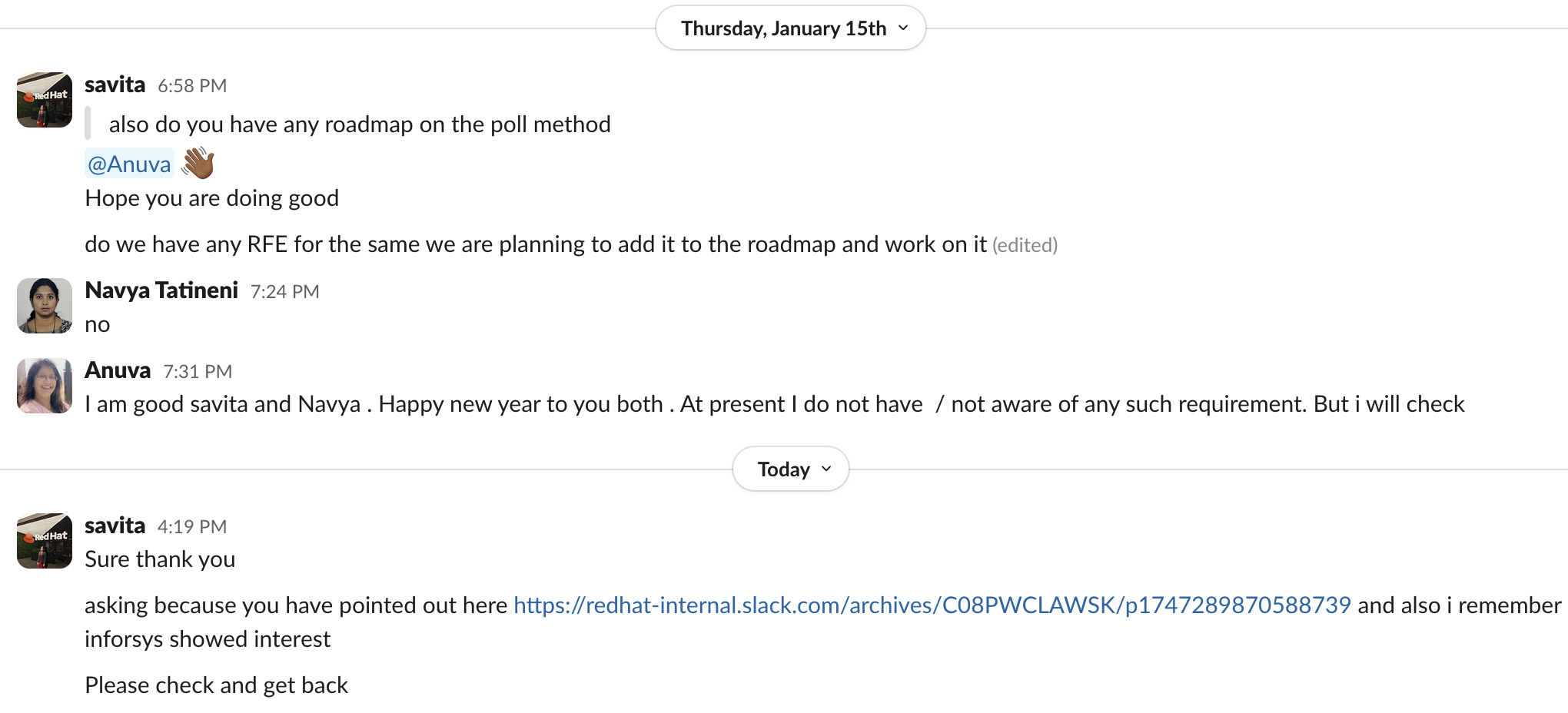The height and width of the screenshot is (713, 1568).
Task: Click Anuva's profile picture
Action: 45,386
